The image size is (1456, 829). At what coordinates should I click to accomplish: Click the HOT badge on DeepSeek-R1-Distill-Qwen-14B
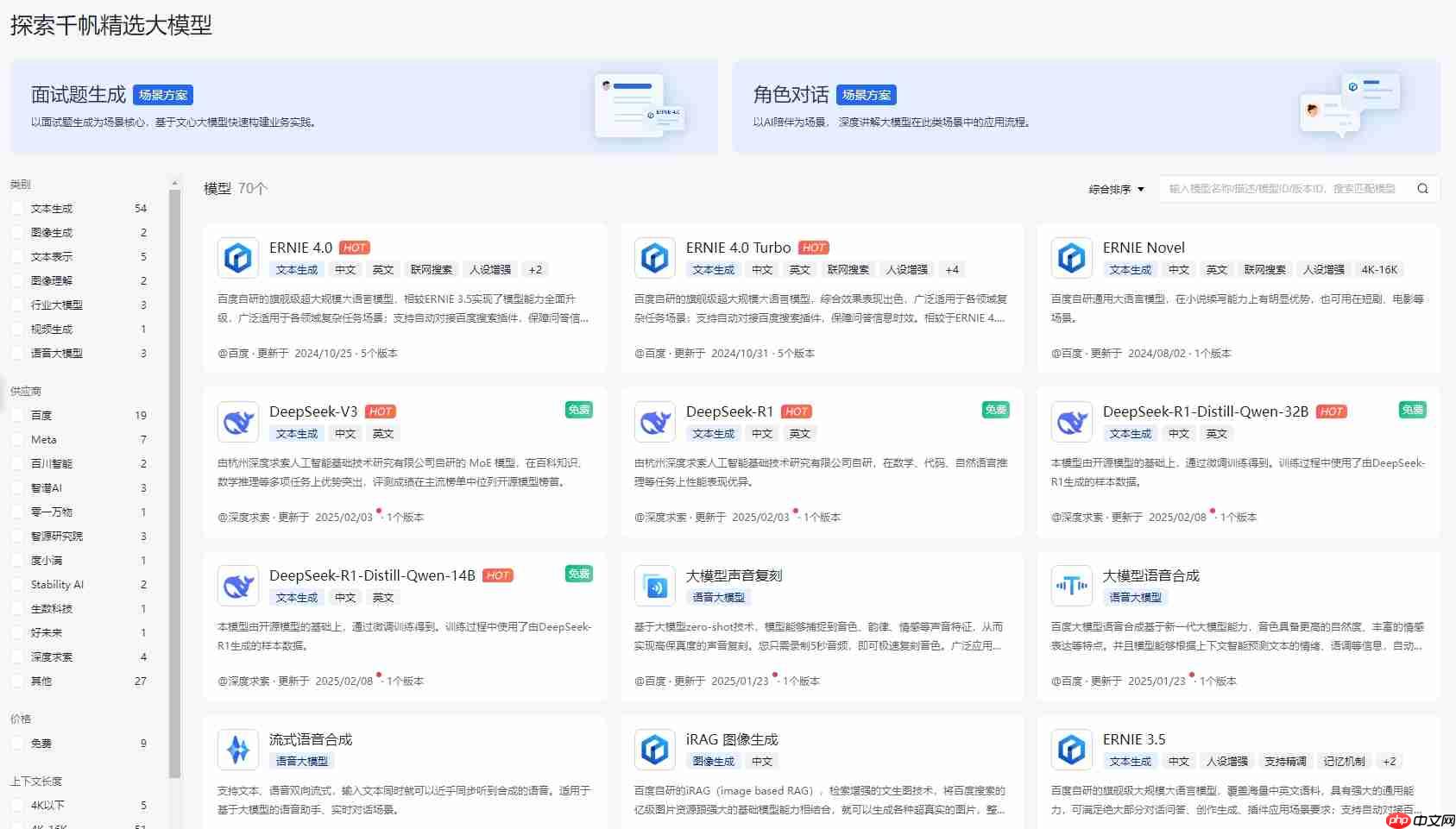coord(498,575)
